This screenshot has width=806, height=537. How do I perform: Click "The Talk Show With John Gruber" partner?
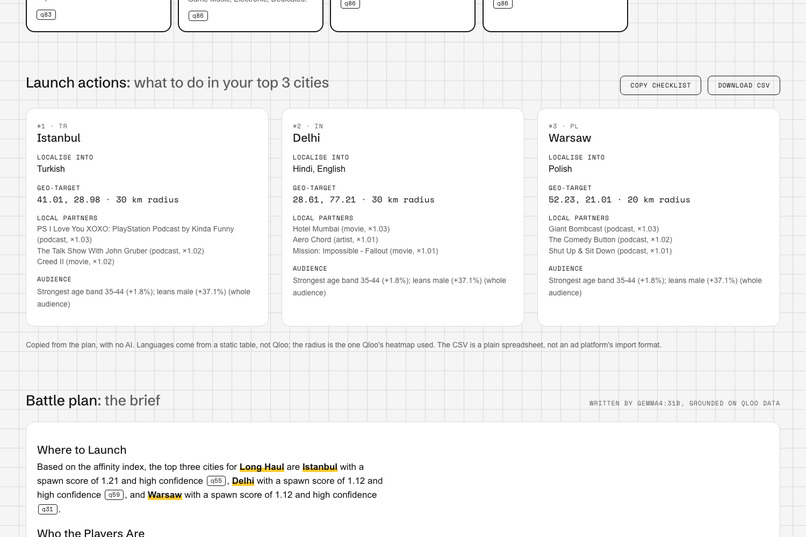pos(120,251)
